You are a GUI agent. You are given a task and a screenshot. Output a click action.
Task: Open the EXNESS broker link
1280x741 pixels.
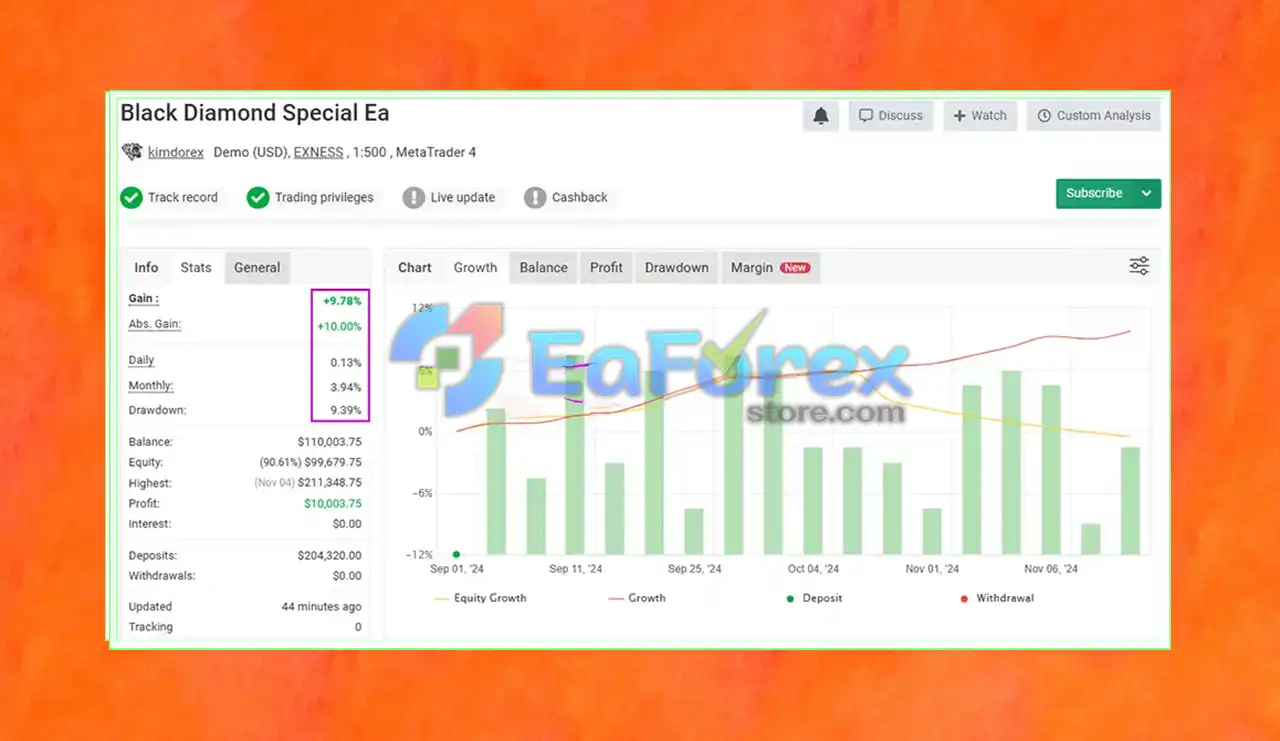pos(318,152)
